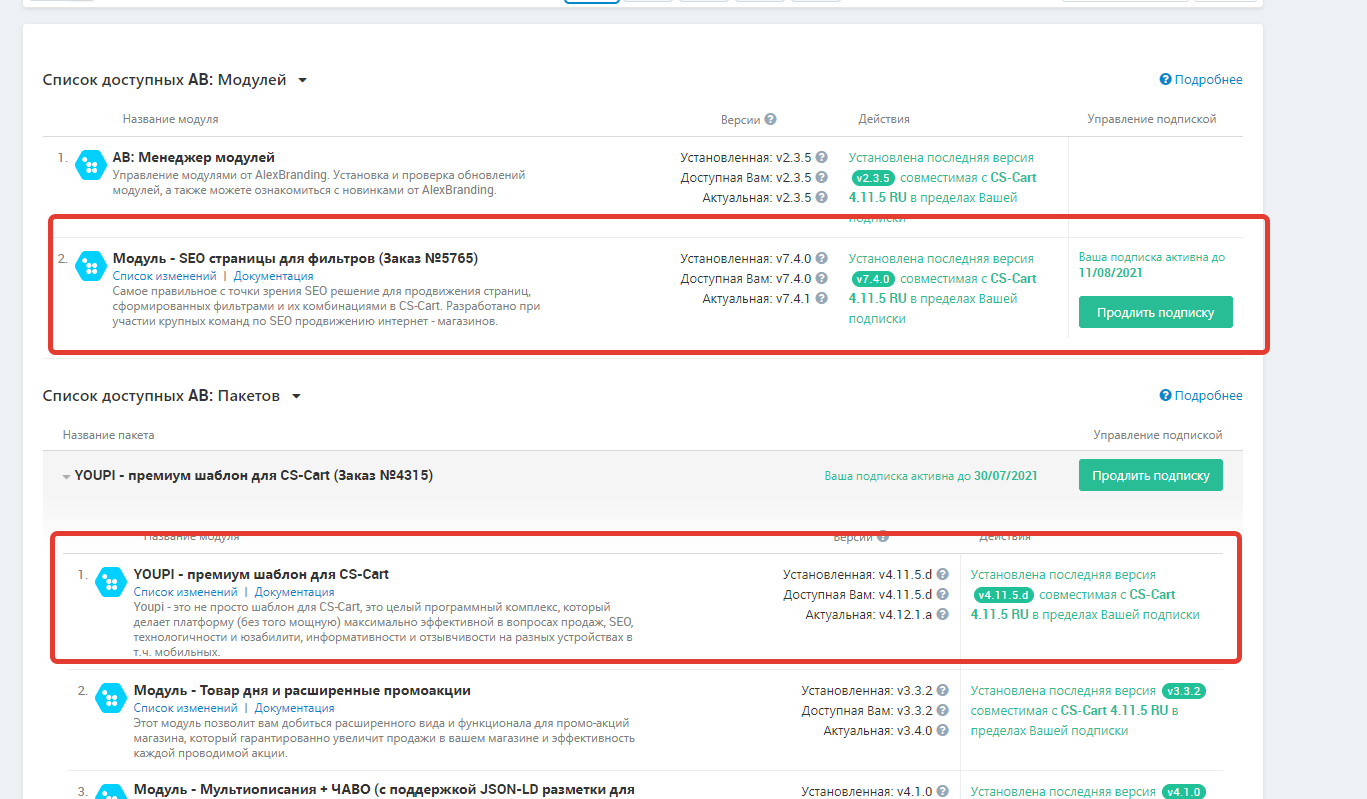
Task: Click the Мультиописания + ЧАВО module icon
Action: tap(111, 791)
